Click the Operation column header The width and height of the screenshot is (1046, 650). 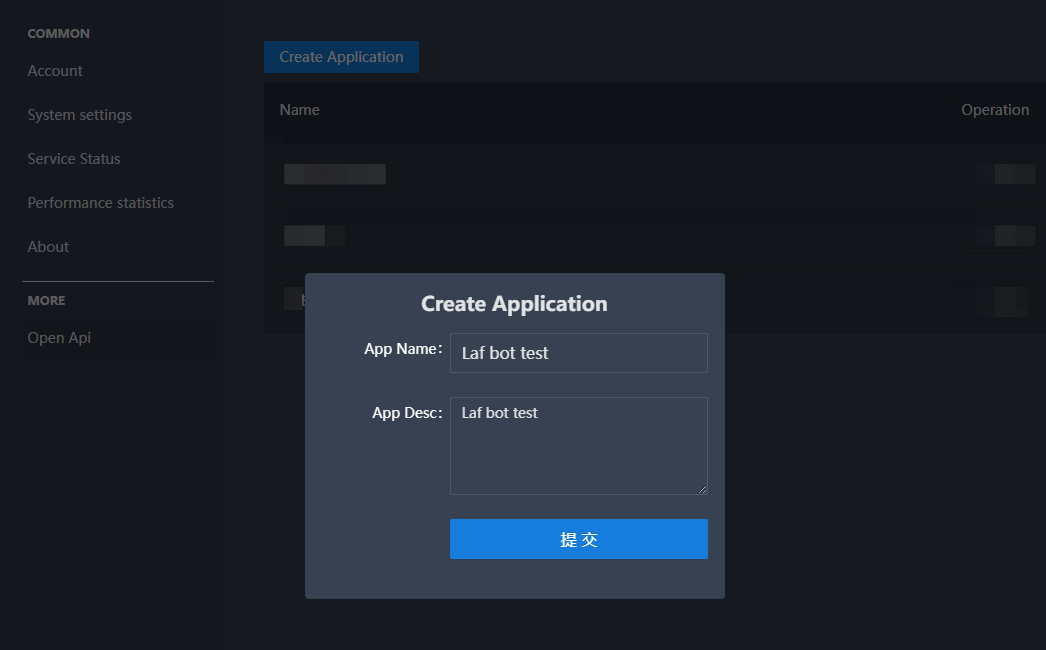(x=995, y=110)
